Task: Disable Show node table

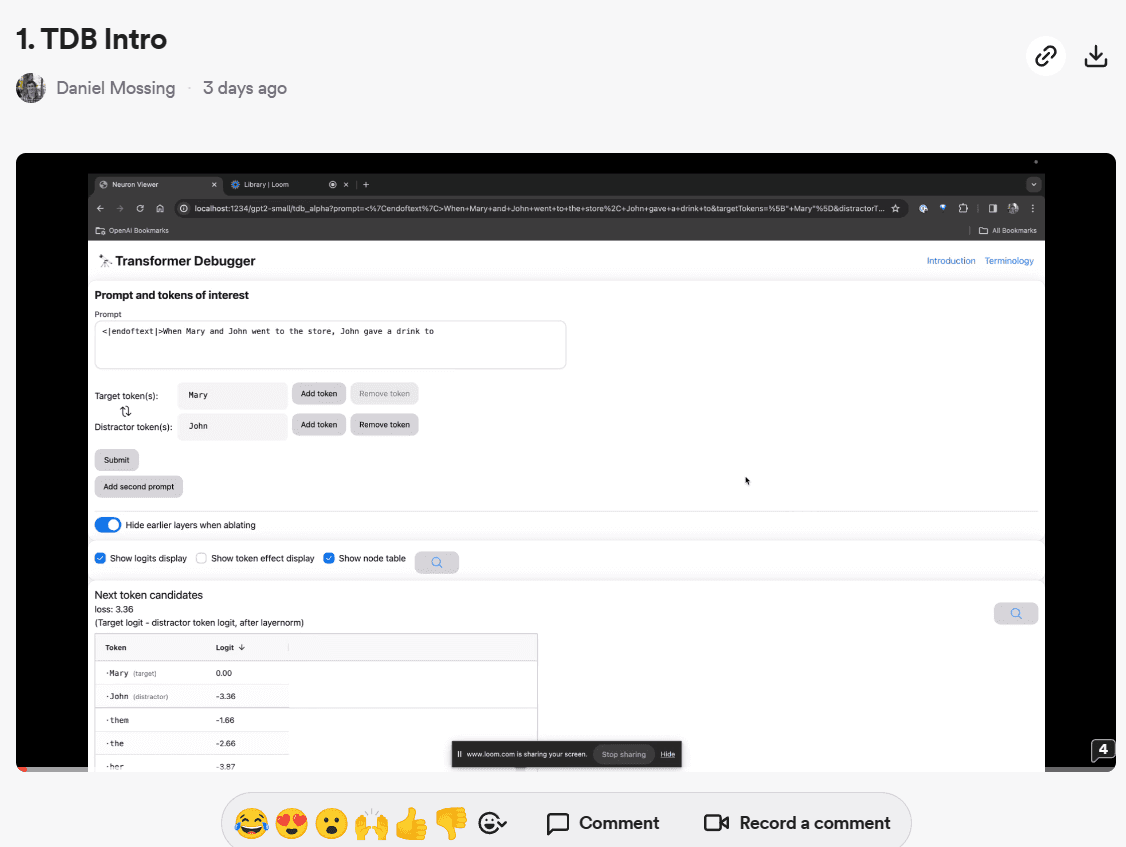Action: tap(329, 558)
